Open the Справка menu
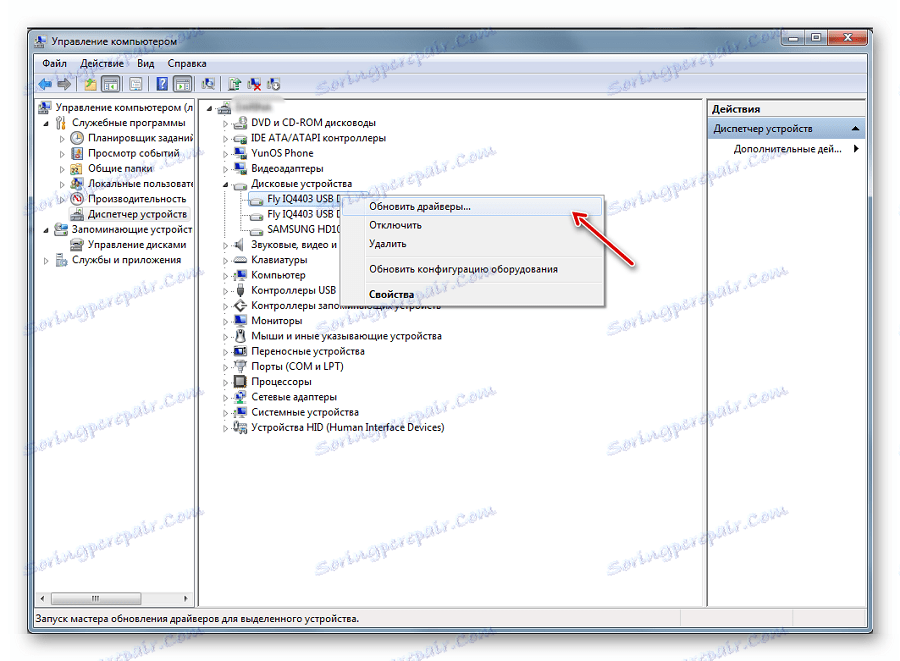The width and height of the screenshot is (900, 661). coord(187,63)
